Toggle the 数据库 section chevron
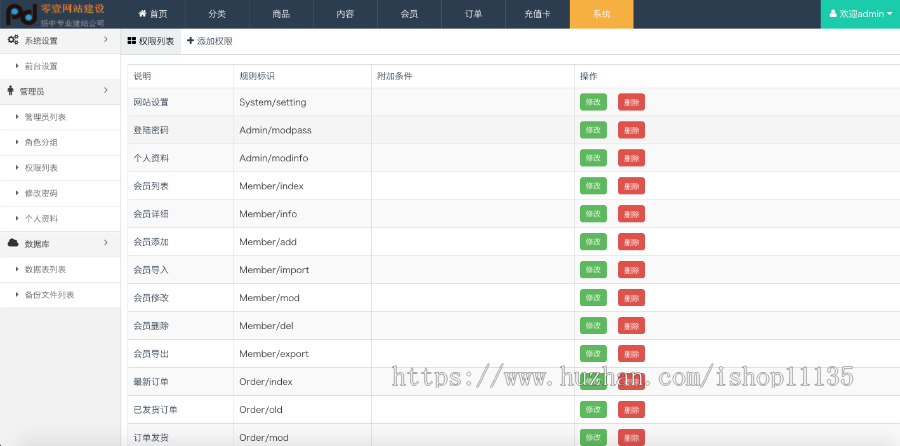 click(106, 243)
